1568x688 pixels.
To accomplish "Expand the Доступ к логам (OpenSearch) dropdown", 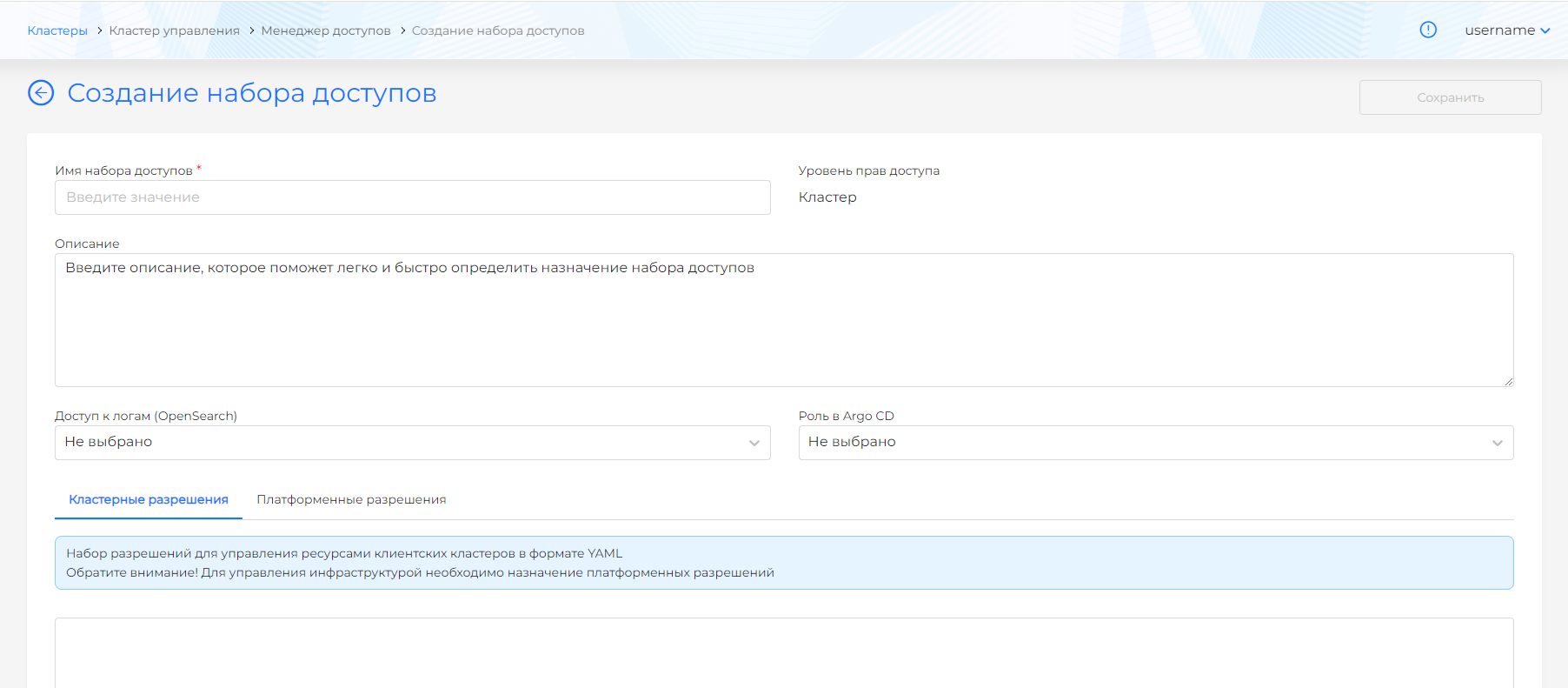I will coord(412,442).
